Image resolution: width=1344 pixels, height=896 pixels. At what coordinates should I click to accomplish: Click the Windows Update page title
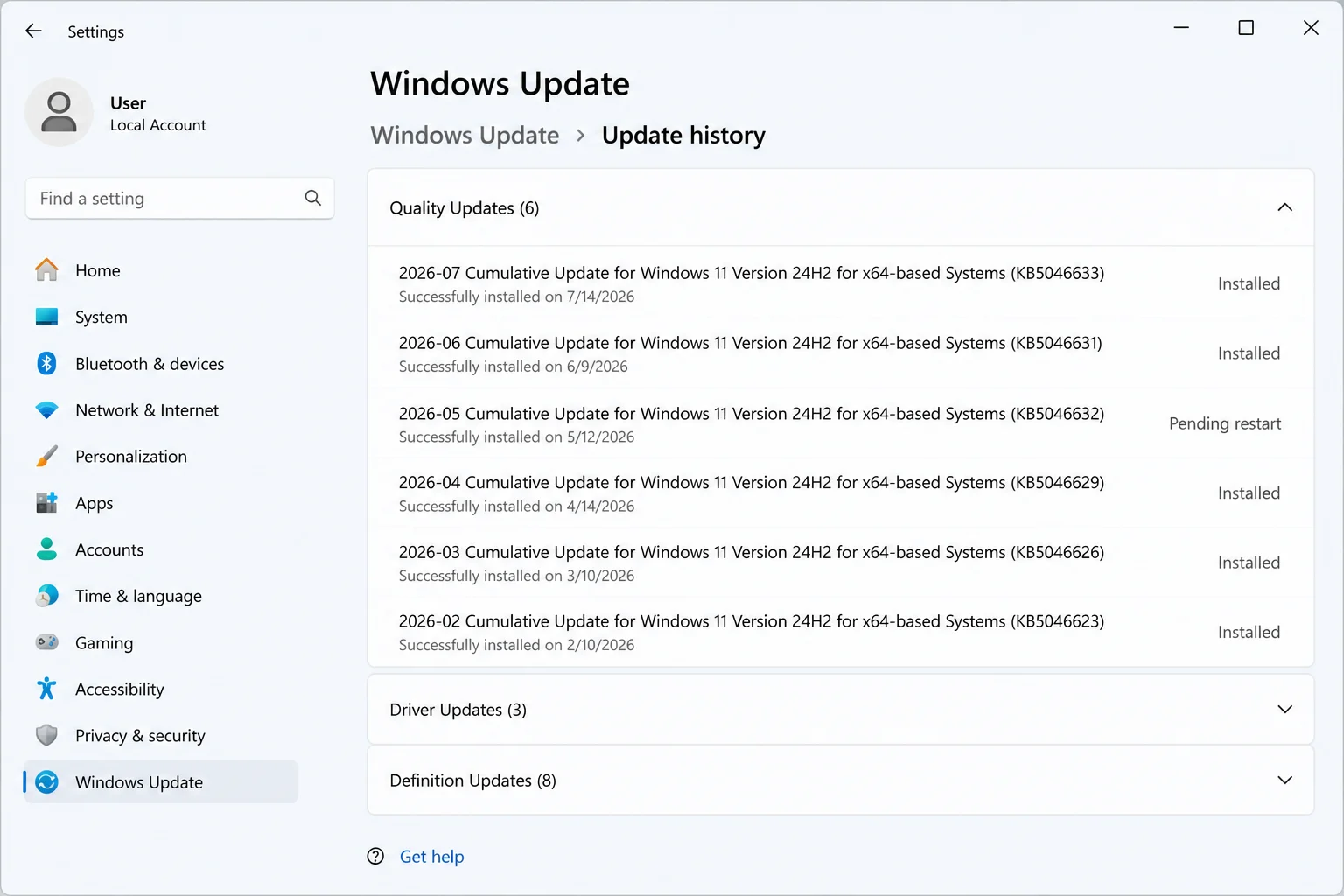coord(500,83)
